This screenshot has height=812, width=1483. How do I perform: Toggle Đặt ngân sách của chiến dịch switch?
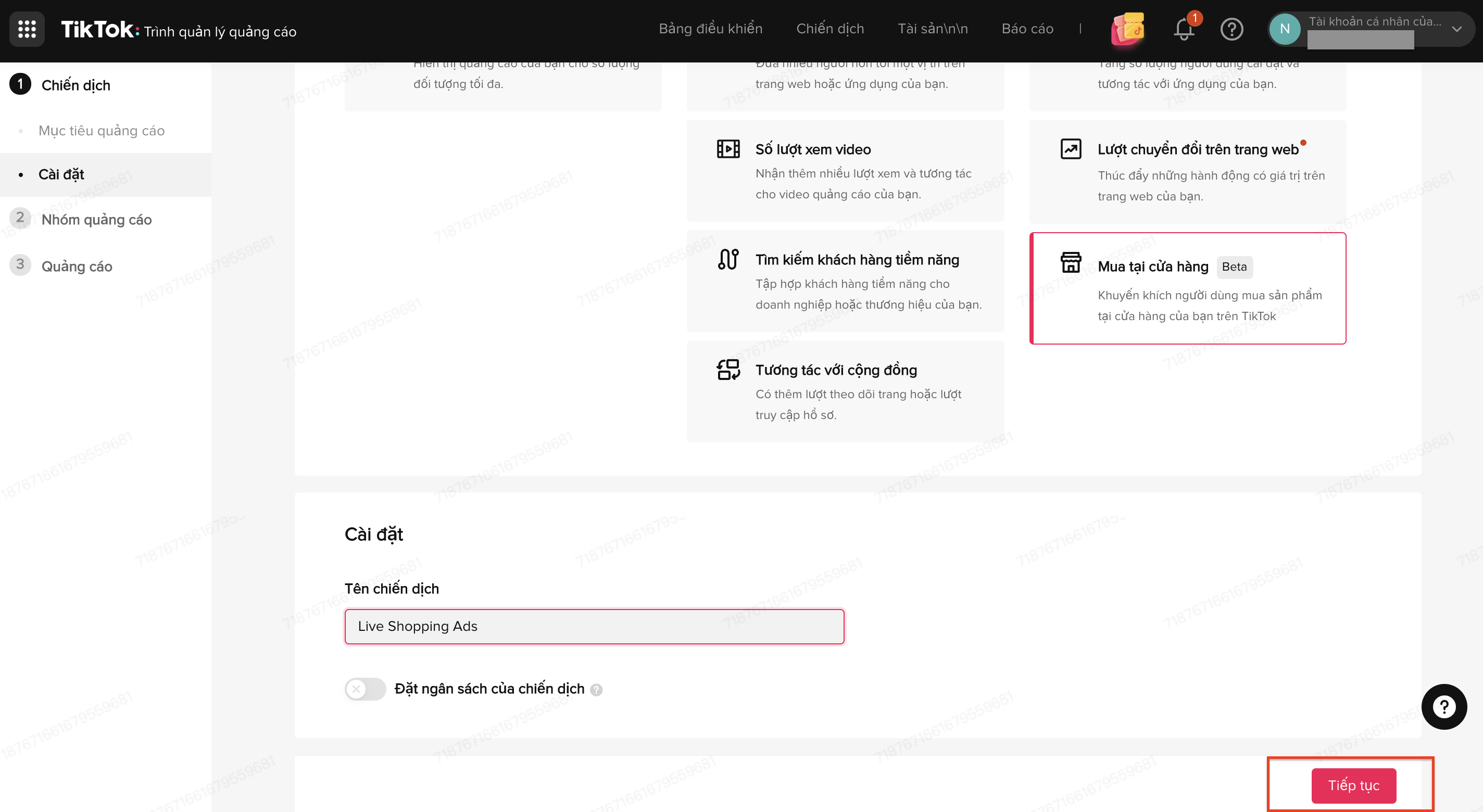point(365,689)
